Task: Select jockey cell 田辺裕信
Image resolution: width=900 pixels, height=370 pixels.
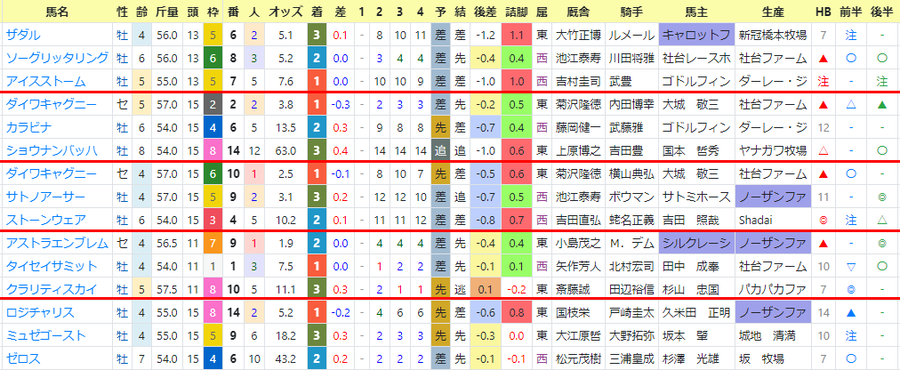Action: pos(631,289)
